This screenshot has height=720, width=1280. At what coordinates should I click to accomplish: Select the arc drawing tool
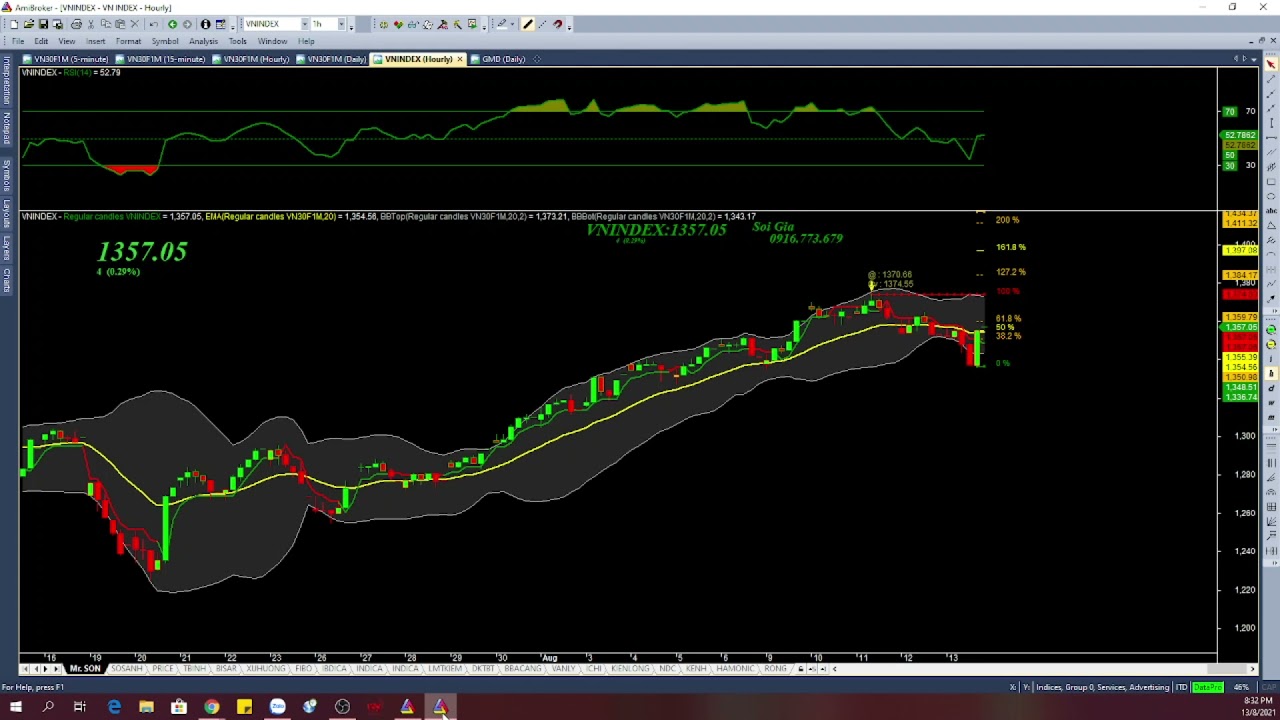coord(1270,254)
